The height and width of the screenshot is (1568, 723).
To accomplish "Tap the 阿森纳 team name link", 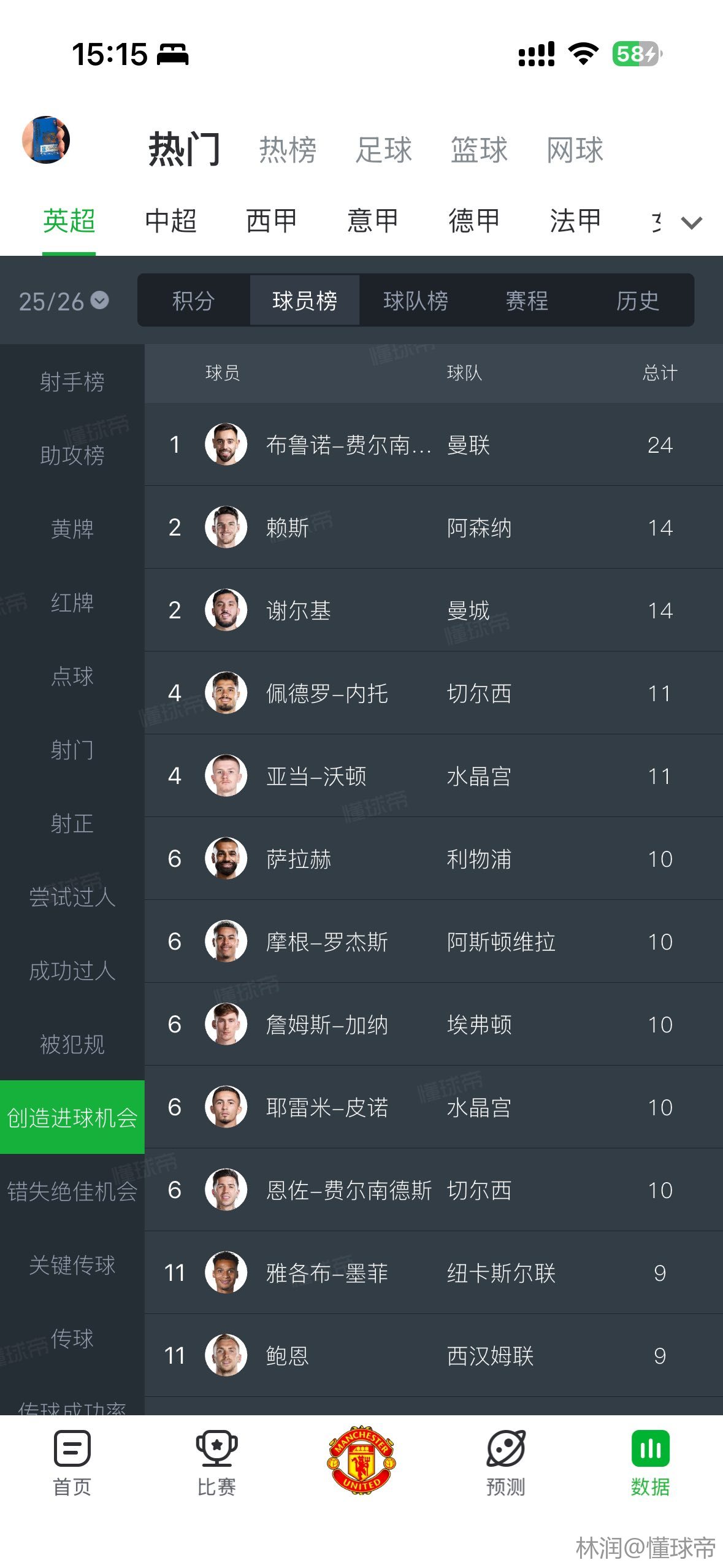I will [x=479, y=528].
